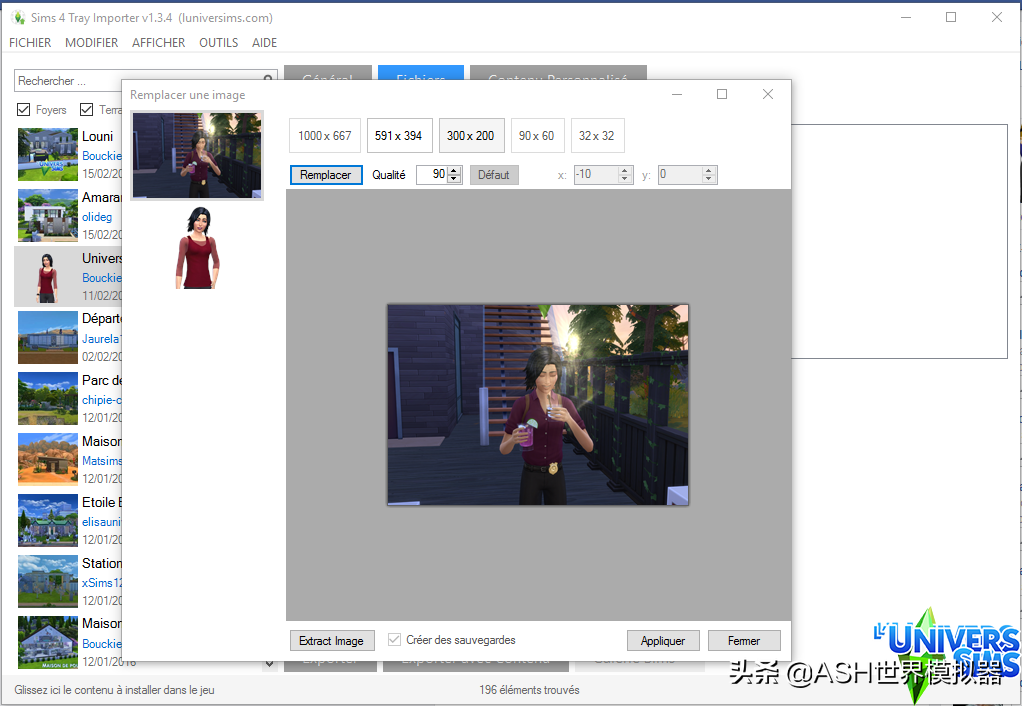Click the Fermer button

coord(744,641)
